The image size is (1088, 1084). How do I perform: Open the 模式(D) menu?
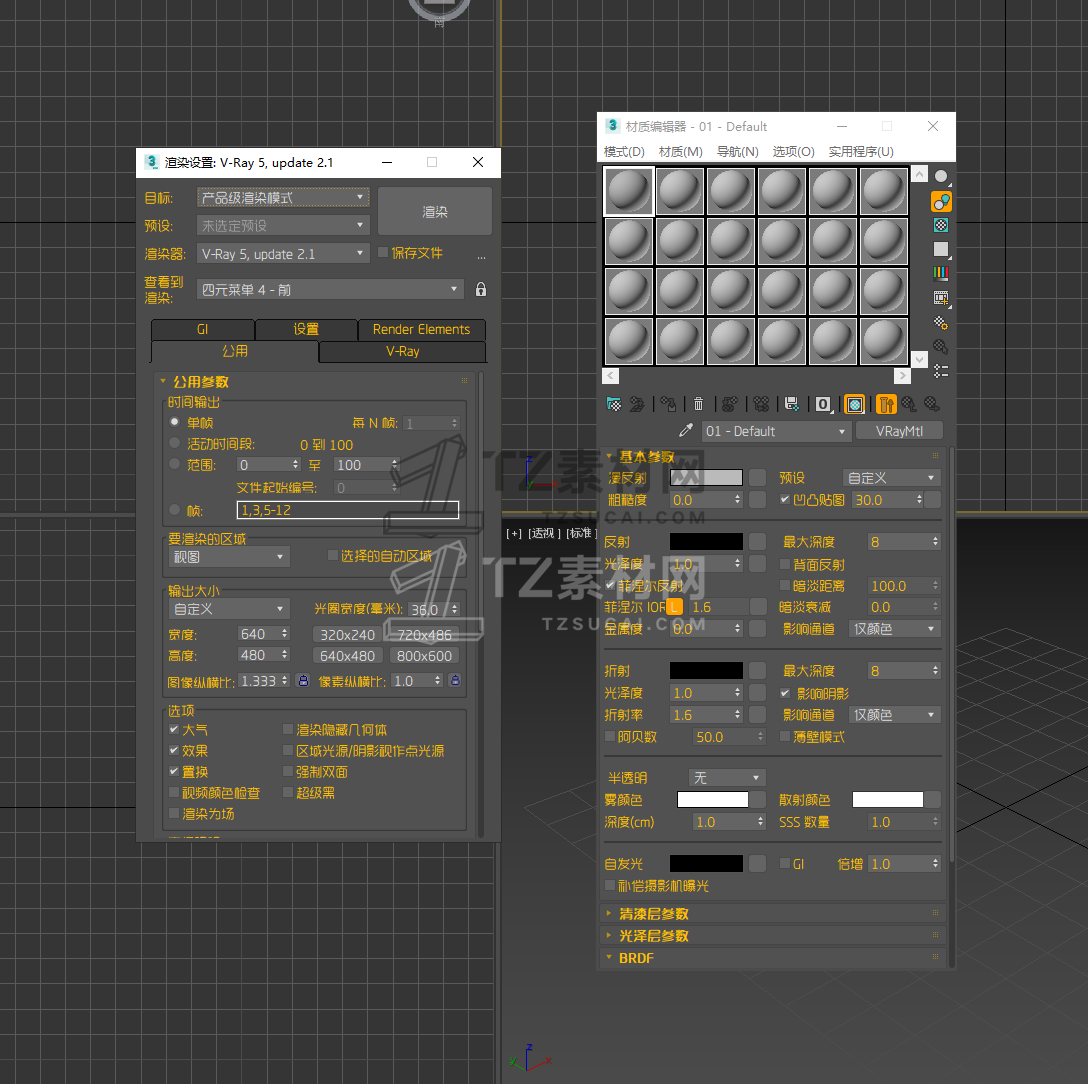pos(624,151)
